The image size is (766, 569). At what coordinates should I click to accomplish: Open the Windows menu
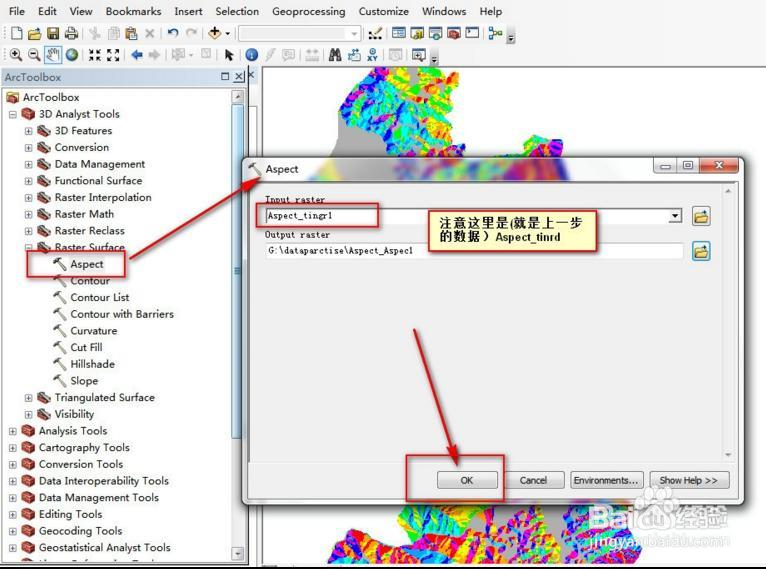click(444, 11)
